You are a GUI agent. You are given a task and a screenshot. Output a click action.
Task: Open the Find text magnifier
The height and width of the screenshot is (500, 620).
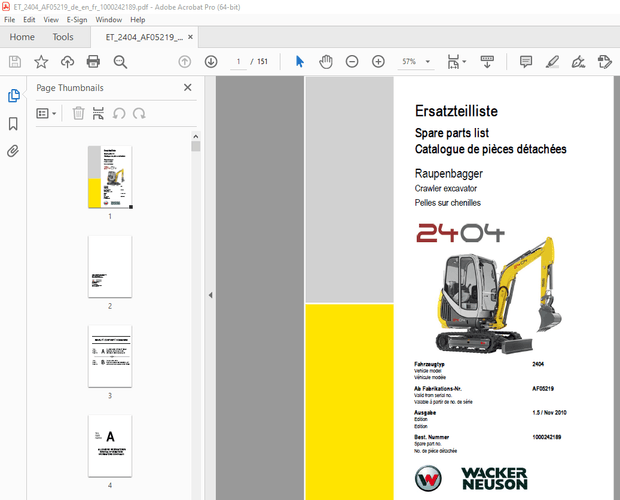[120, 62]
